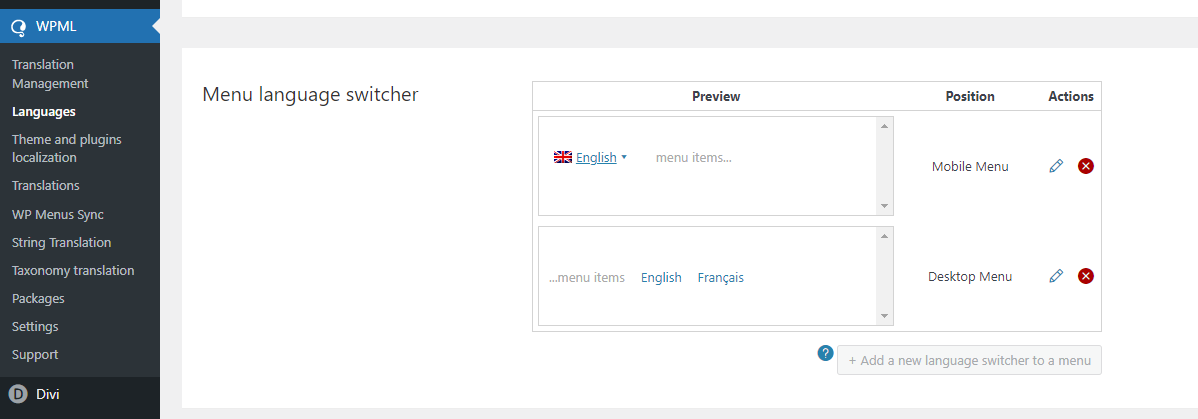
Task: Open WP Menus Sync
Action: [x=58, y=214]
